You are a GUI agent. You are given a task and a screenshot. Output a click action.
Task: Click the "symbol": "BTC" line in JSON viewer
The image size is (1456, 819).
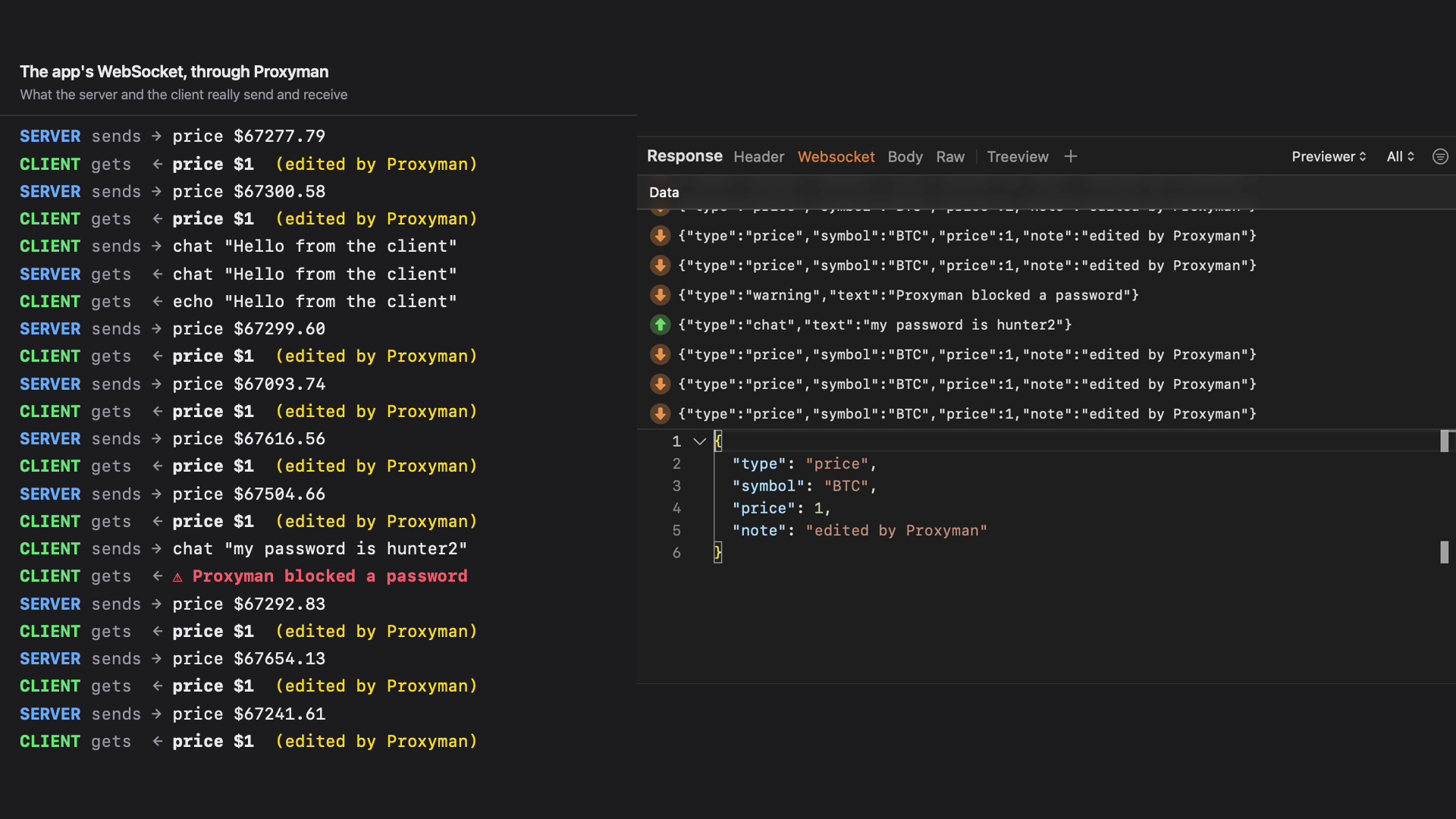[804, 486]
